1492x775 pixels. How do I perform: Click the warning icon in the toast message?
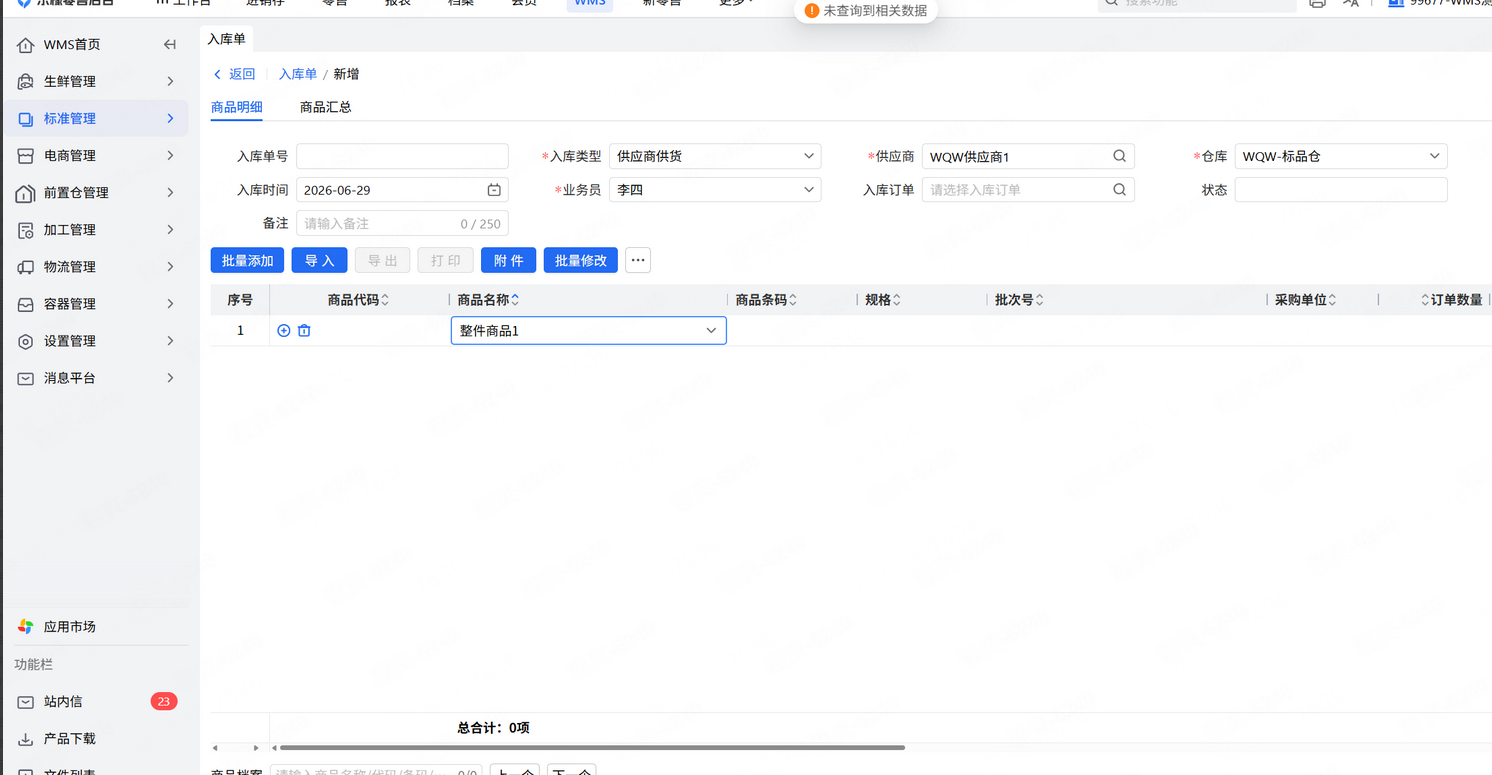[812, 11]
